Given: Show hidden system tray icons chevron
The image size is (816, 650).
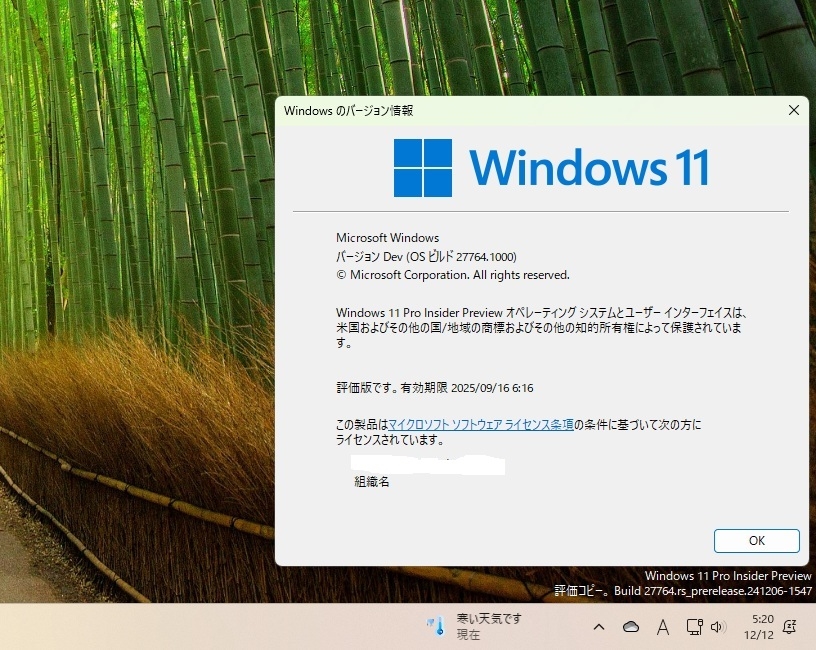Looking at the screenshot, I should coord(599,627).
